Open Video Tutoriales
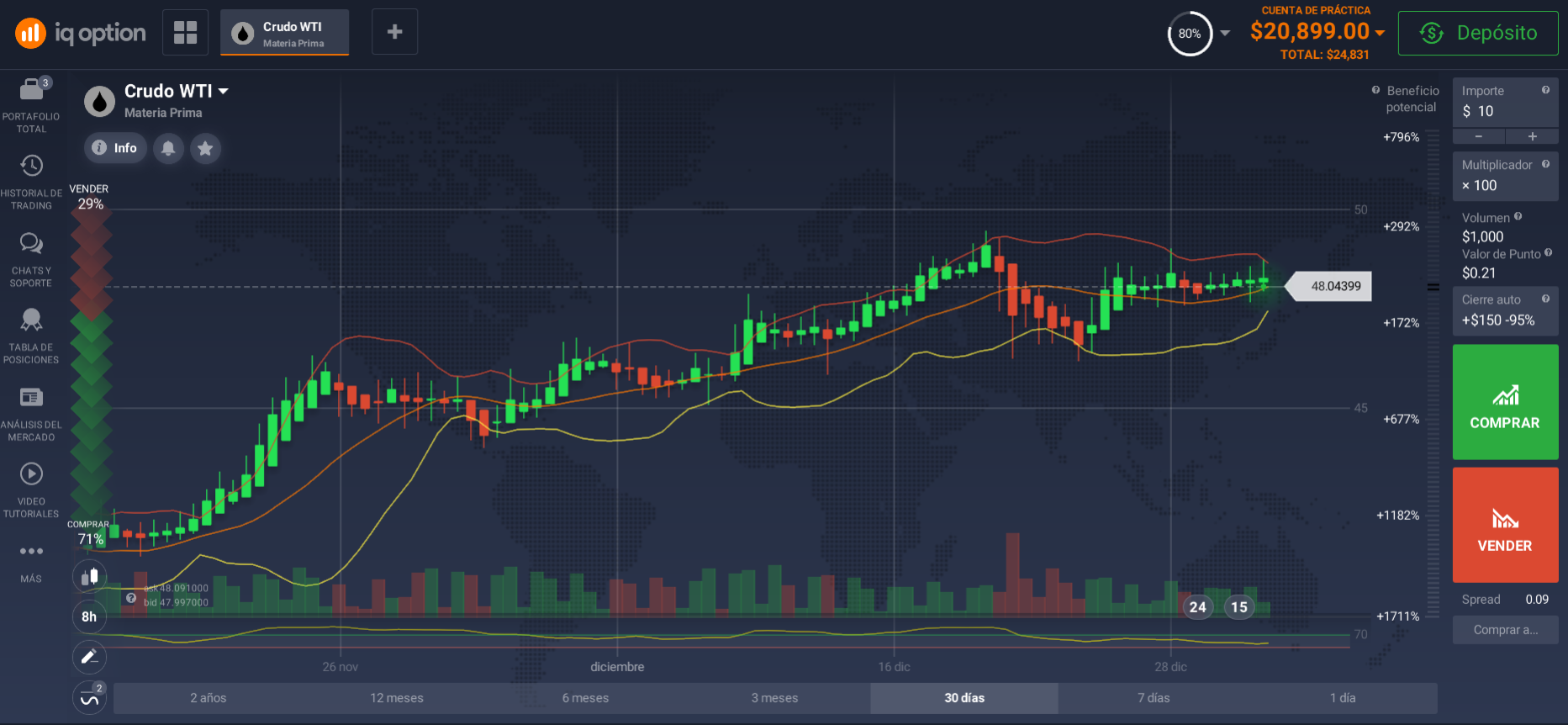Screen dimensions: 1568x725 click(x=31, y=490)
